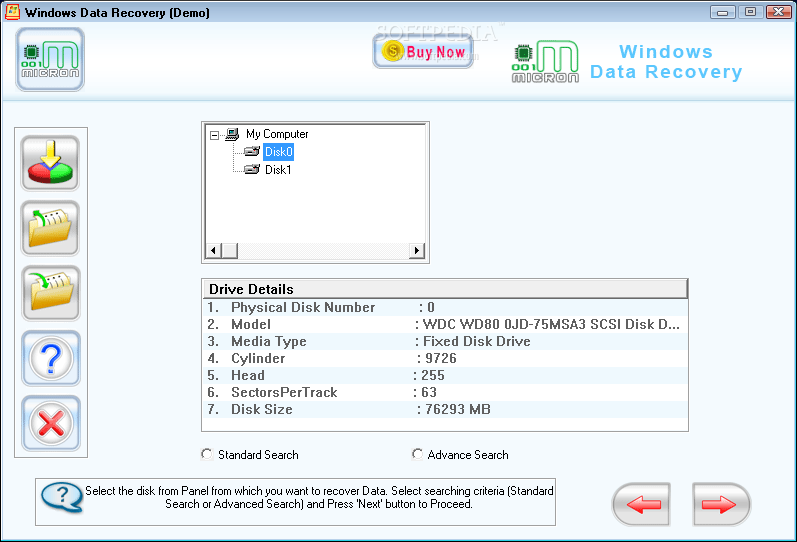Click the Micron logo beside Windows Data Recovery
The image size is (797, 542).
pyautogui.click(x=545, y=62)
